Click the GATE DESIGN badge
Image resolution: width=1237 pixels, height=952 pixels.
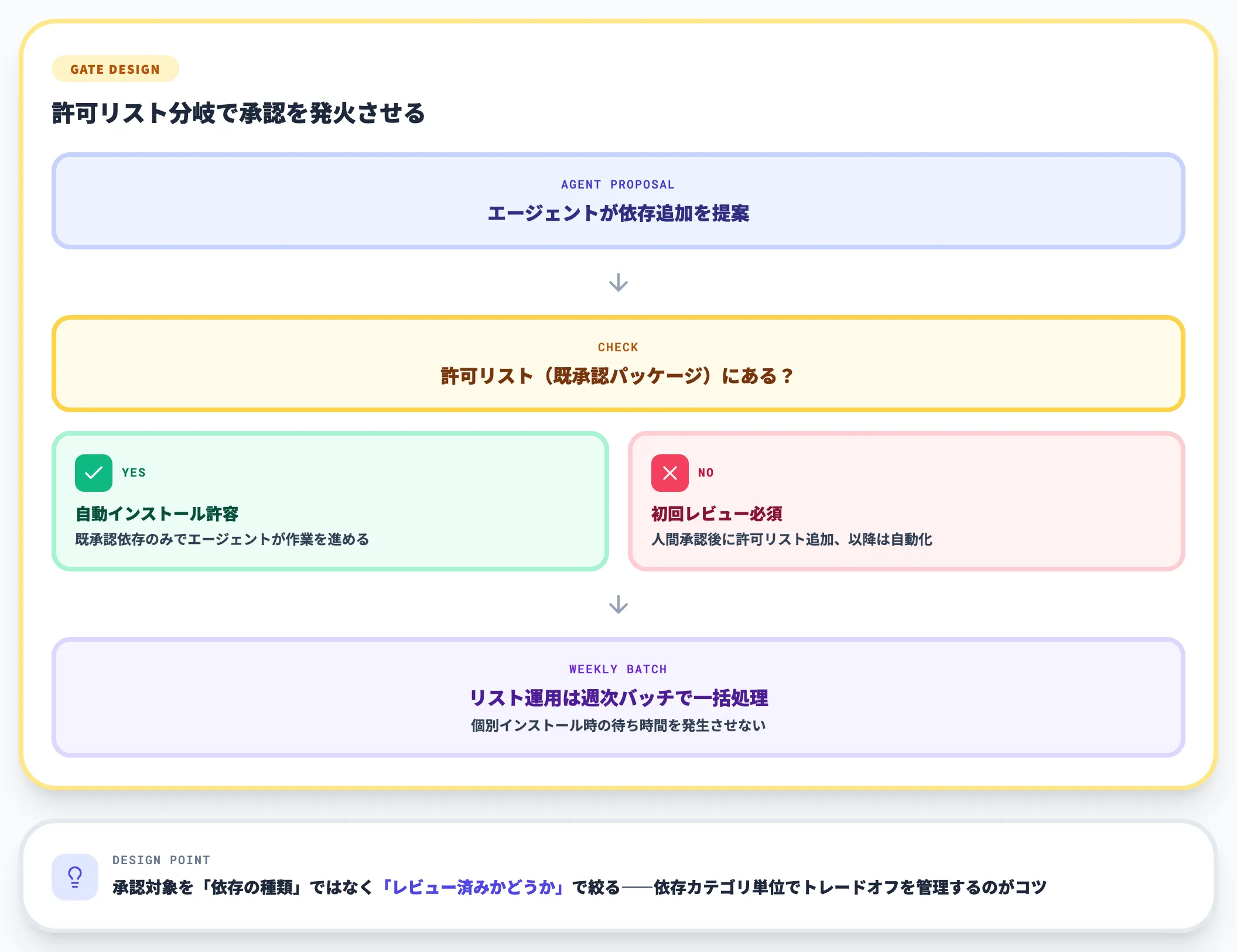click(115, 69)
